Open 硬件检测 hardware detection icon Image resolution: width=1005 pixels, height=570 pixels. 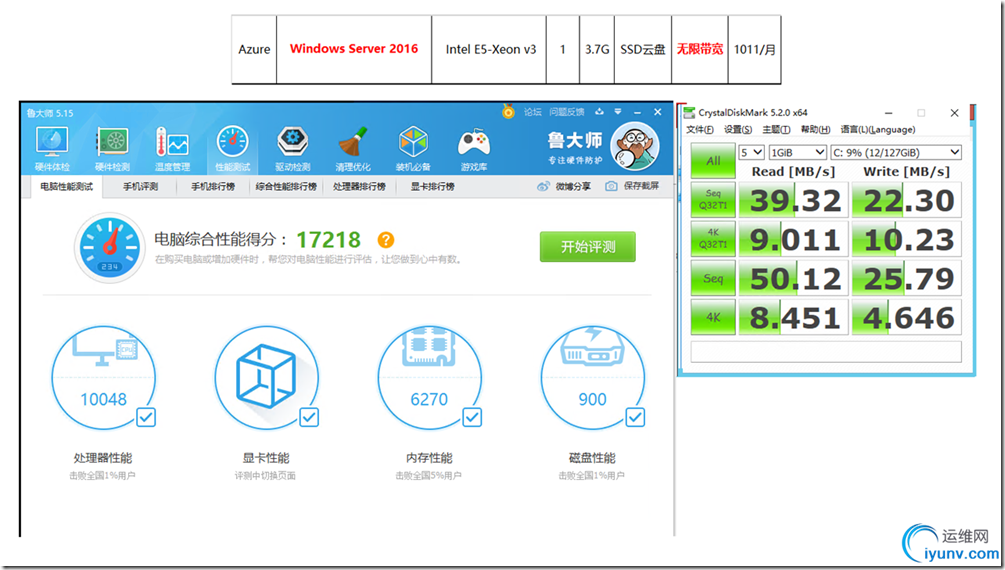tap(112, 149)
